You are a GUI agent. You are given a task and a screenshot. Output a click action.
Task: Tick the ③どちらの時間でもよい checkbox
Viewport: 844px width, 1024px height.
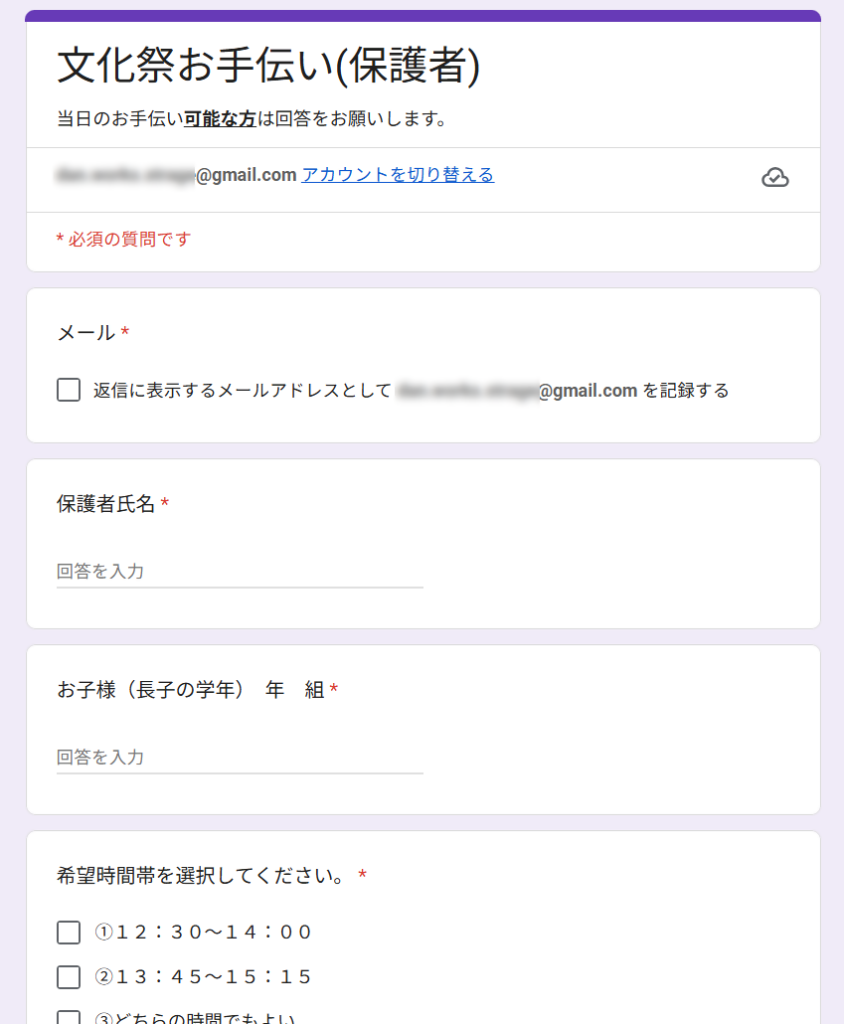point(69,1017)
